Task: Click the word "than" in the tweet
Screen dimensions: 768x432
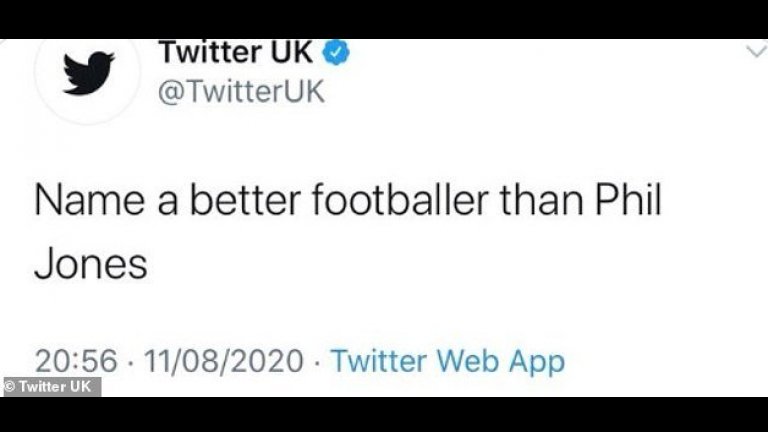Action: [x=545, y=200]
